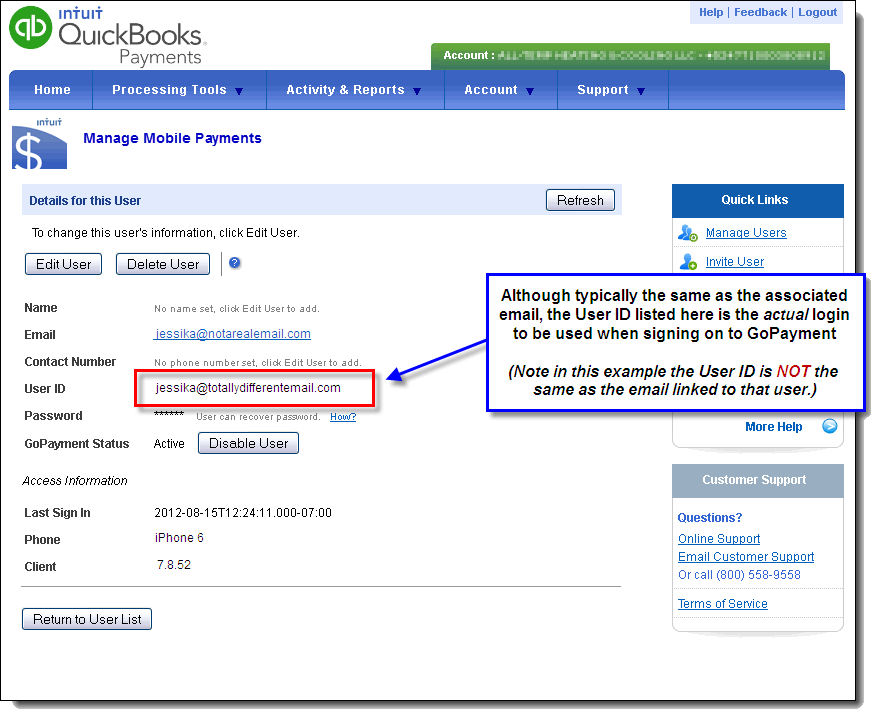Open the Processing Tools menu
Image resolution: width=872 pixels, height=717 pixels.
click(x=170, y=90)
